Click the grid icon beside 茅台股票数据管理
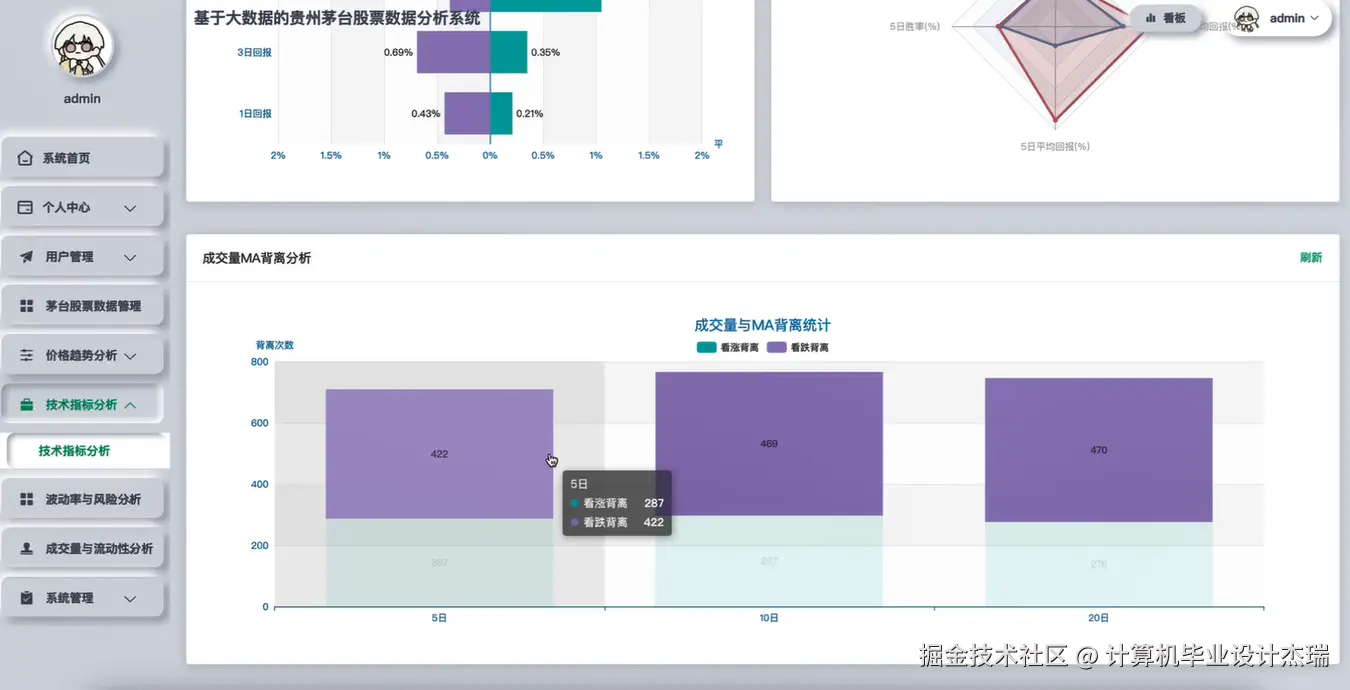This screenshot has width=1350, height=690. click(x=26, y=306)
